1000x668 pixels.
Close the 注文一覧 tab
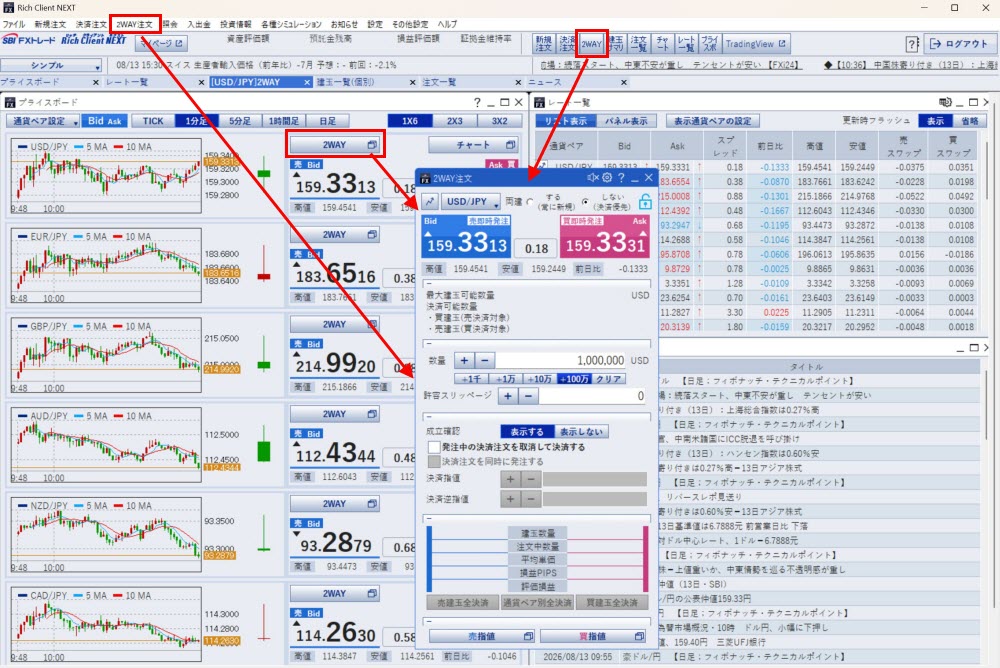(518, 82)
